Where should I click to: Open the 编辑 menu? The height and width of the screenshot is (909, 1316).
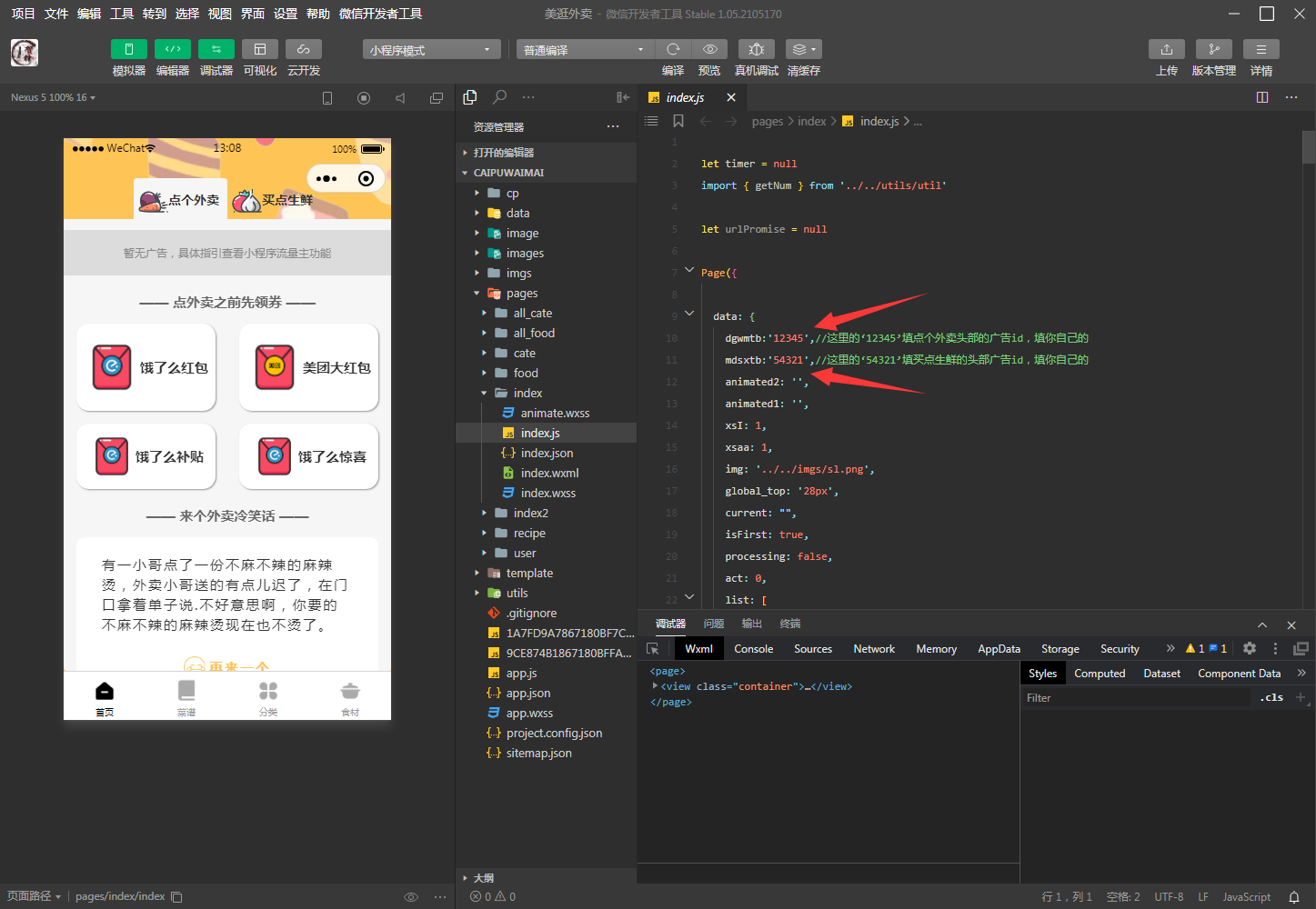pos(89,14)
